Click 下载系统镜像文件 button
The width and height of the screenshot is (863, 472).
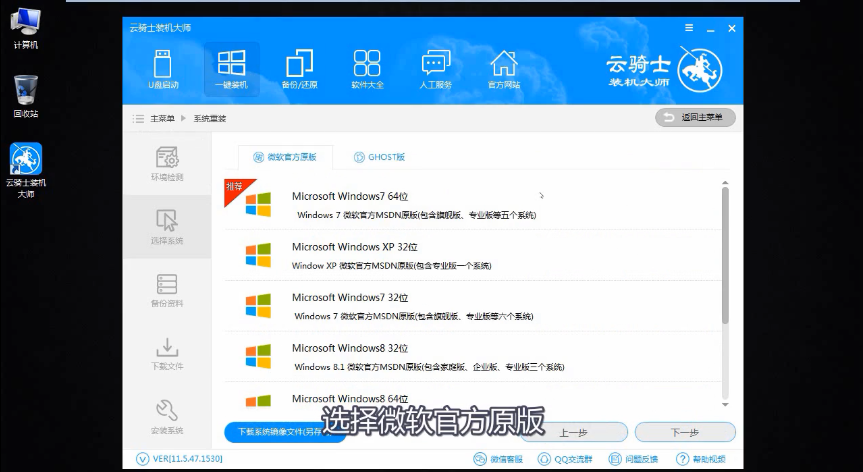tap(285, 432)
